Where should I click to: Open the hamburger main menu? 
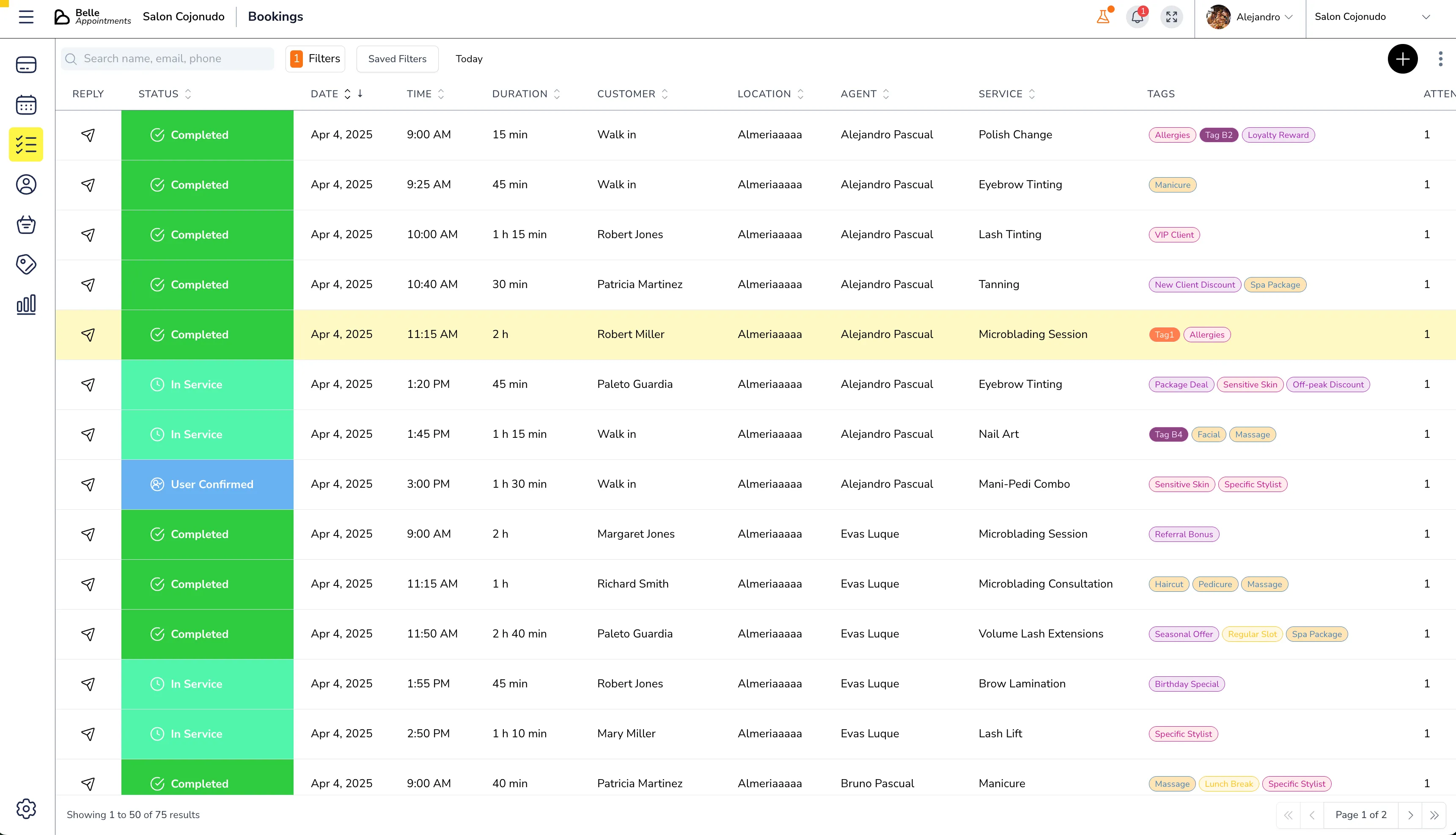[x=26, y=16]
